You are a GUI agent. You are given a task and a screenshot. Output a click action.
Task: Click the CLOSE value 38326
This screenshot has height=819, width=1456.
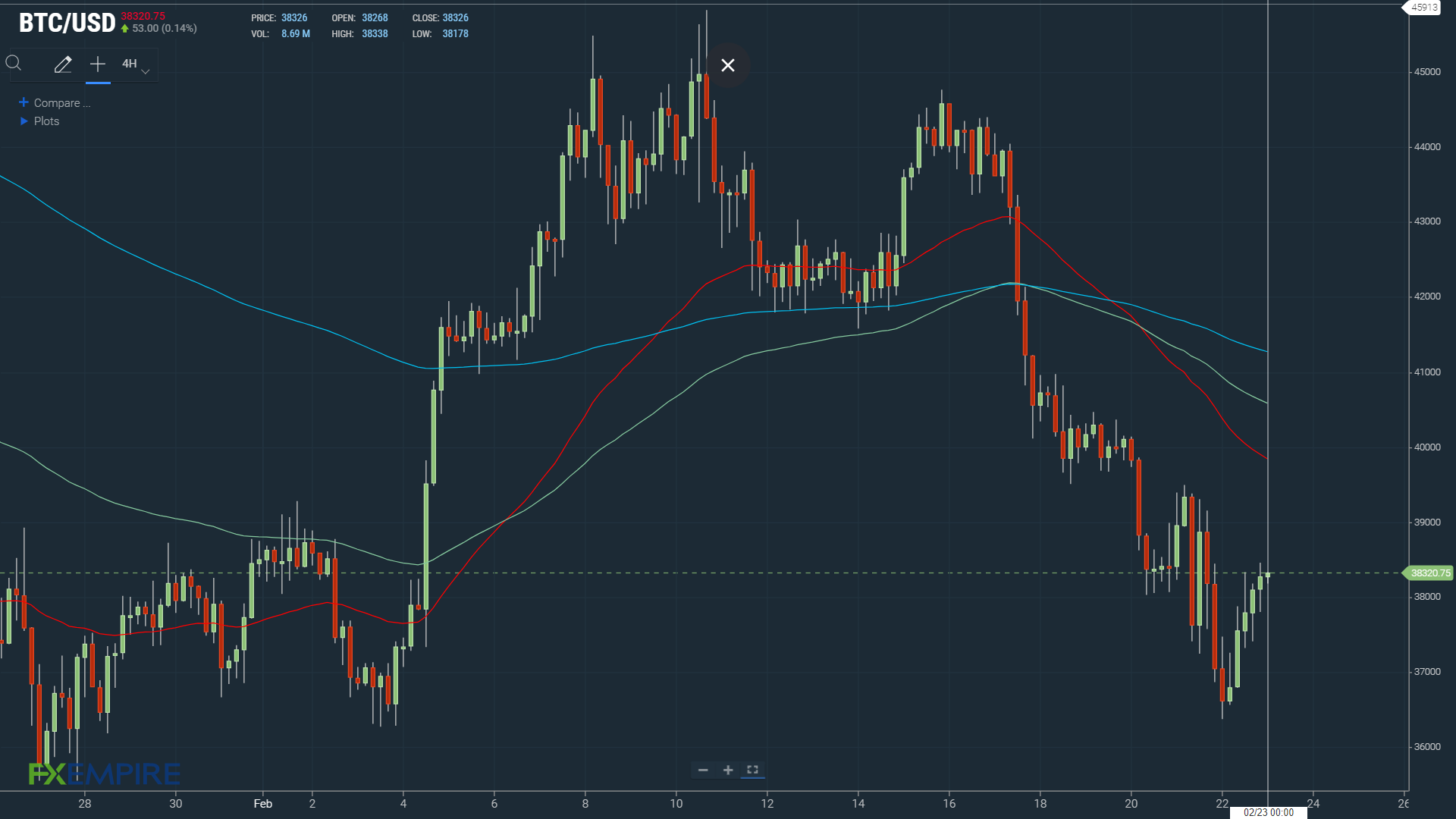(455, 18)
